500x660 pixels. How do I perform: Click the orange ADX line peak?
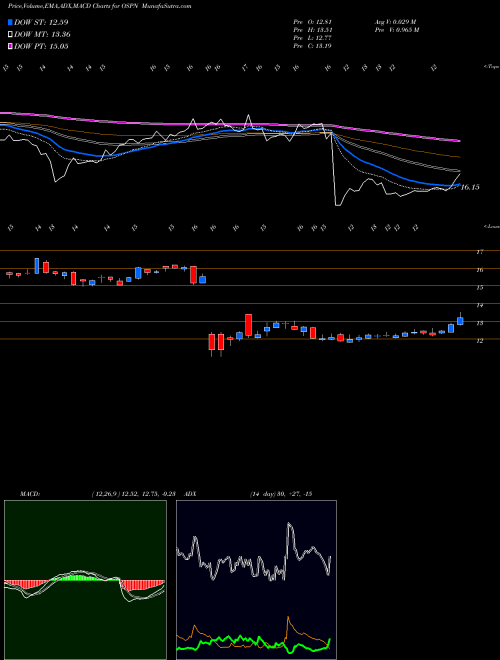pos(288,618)
